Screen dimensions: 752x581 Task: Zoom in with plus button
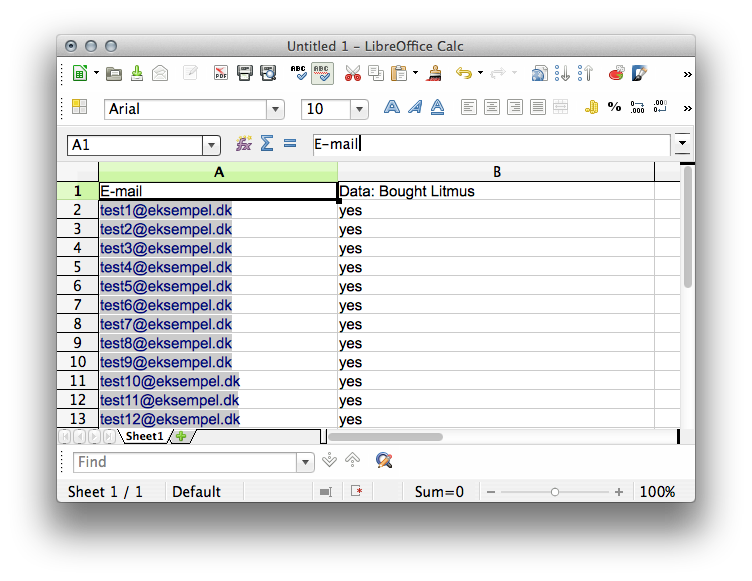(619, 492)
